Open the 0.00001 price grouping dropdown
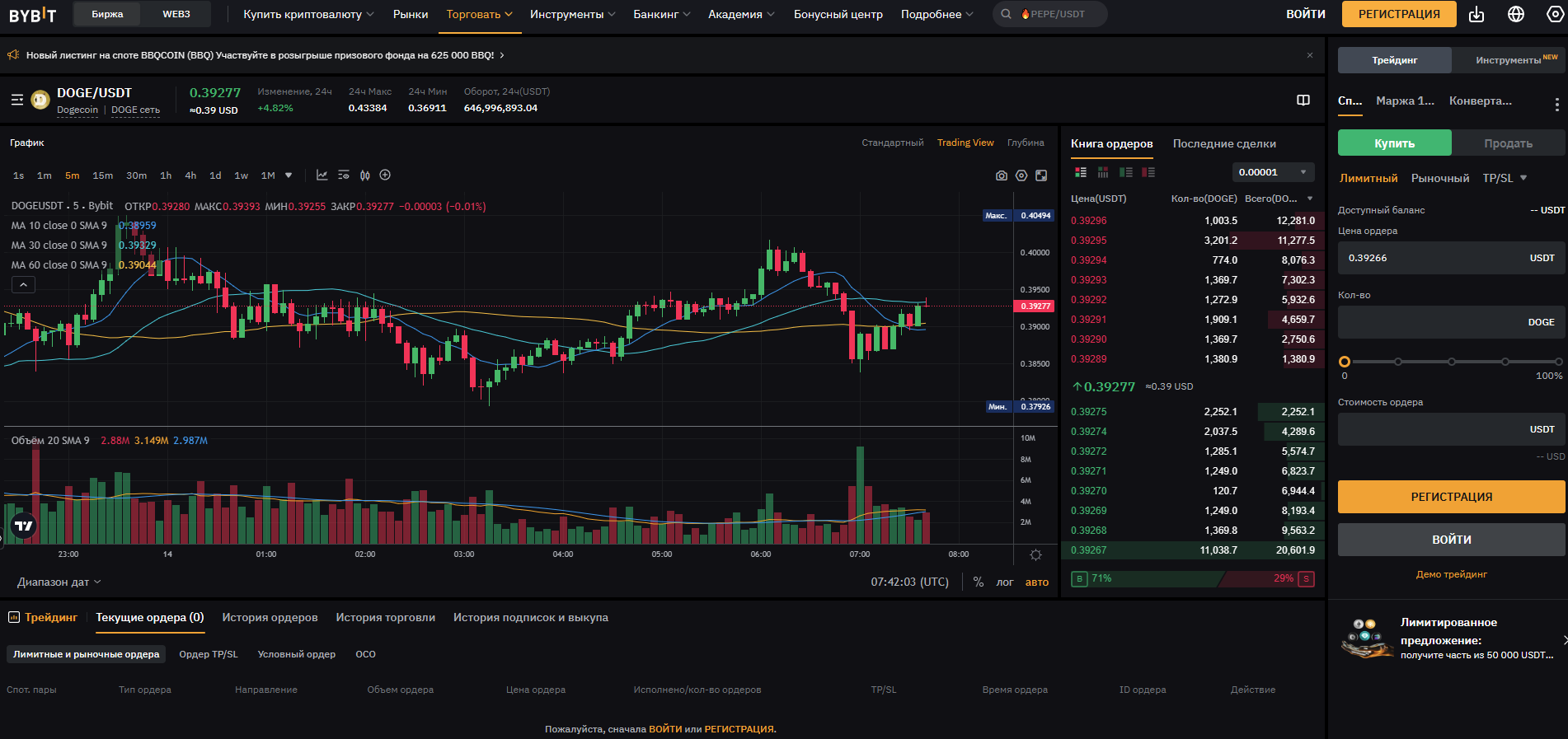The height and width of the screenshot is (739, 1568). [x=1273, y=172]
